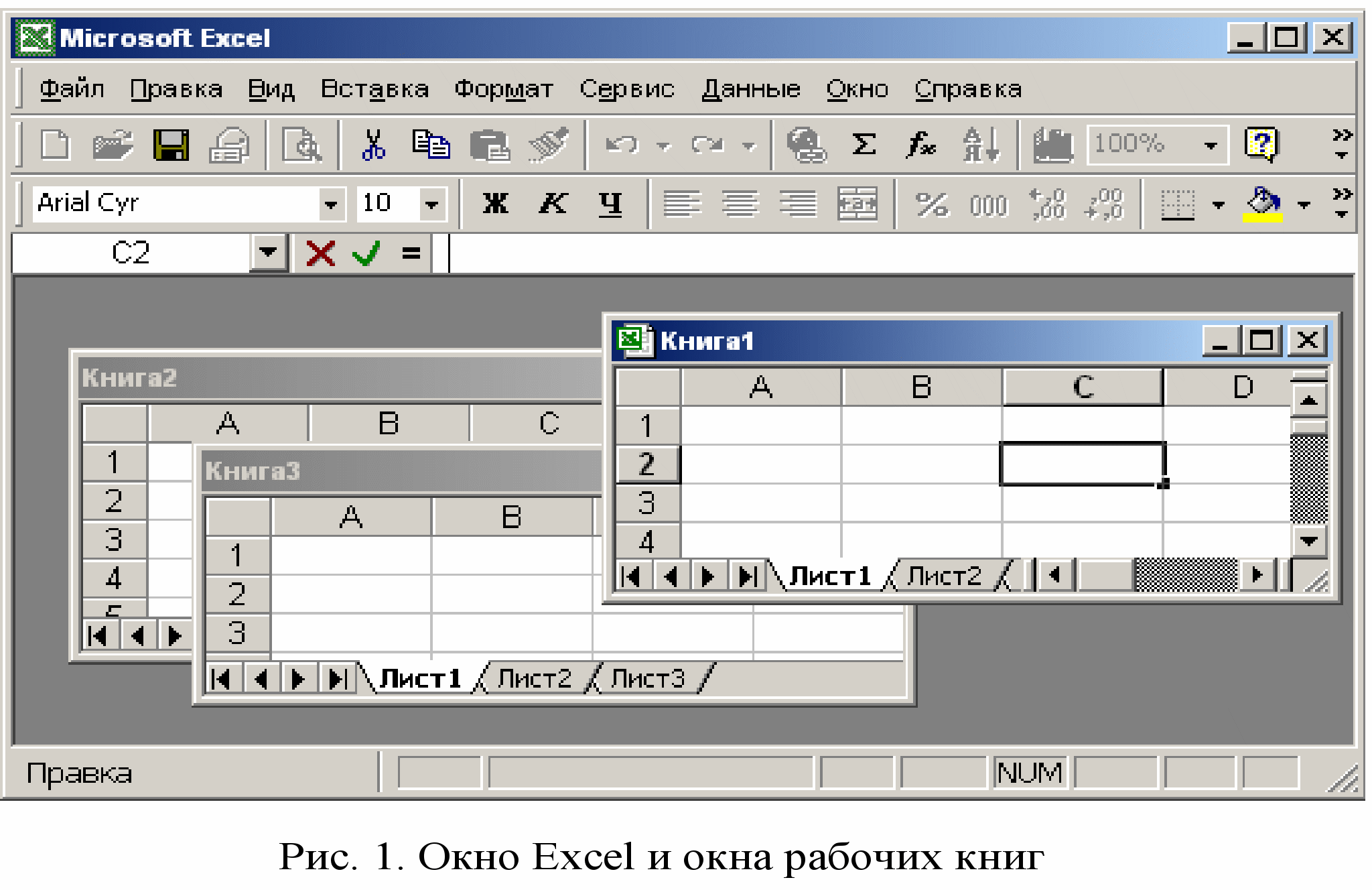Toggle Italic formatting (К)
The image size is (1372, 890).
[553, 203]
